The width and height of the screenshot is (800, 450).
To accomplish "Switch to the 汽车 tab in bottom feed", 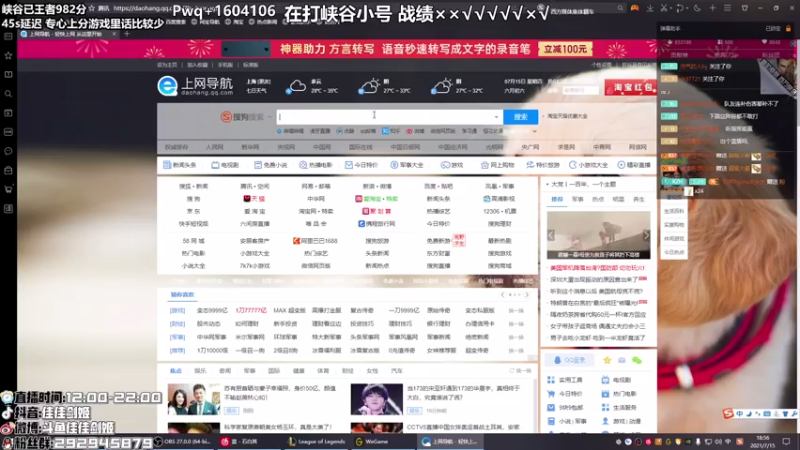I will 396,371.
